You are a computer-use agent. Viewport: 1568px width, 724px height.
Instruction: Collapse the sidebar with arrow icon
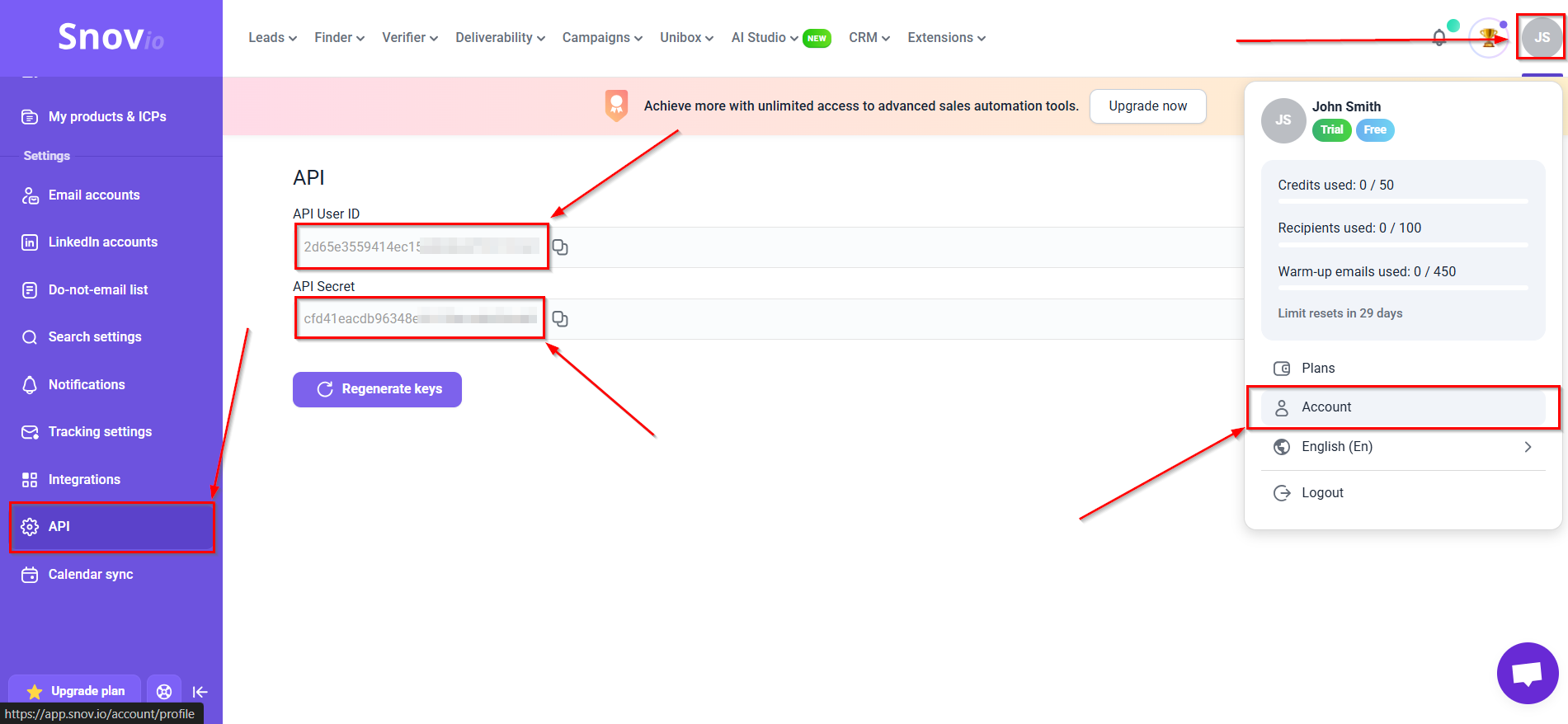point(200,692)
